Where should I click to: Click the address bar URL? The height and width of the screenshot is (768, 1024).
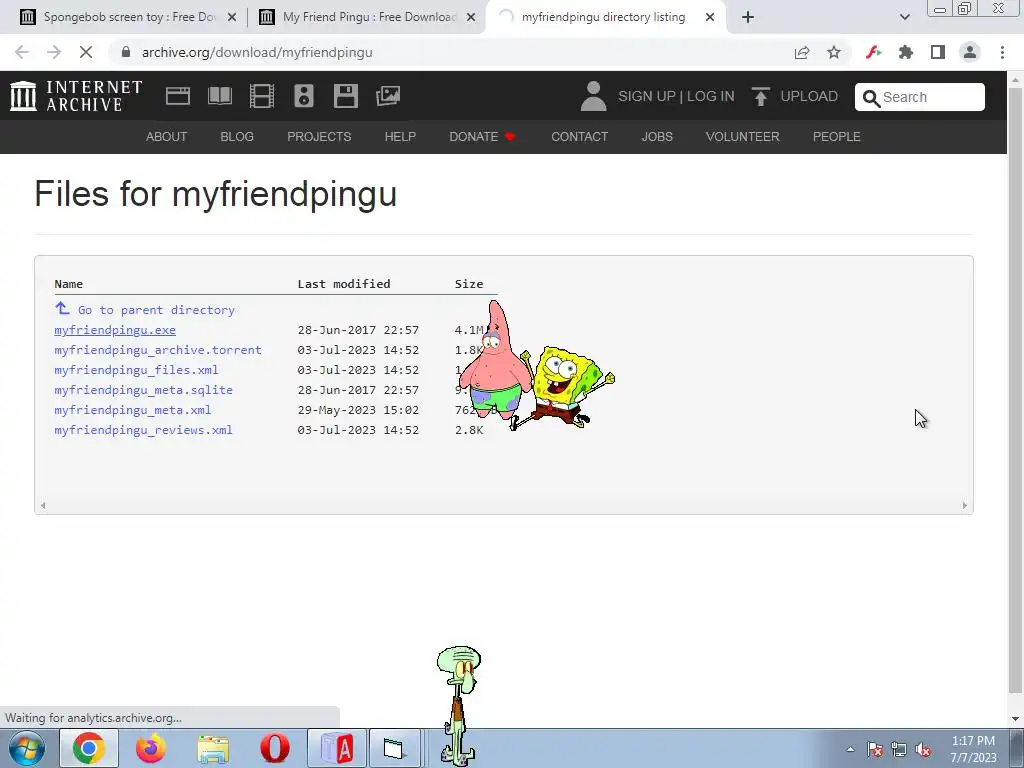pyautogui.click(x=257, y=52)
